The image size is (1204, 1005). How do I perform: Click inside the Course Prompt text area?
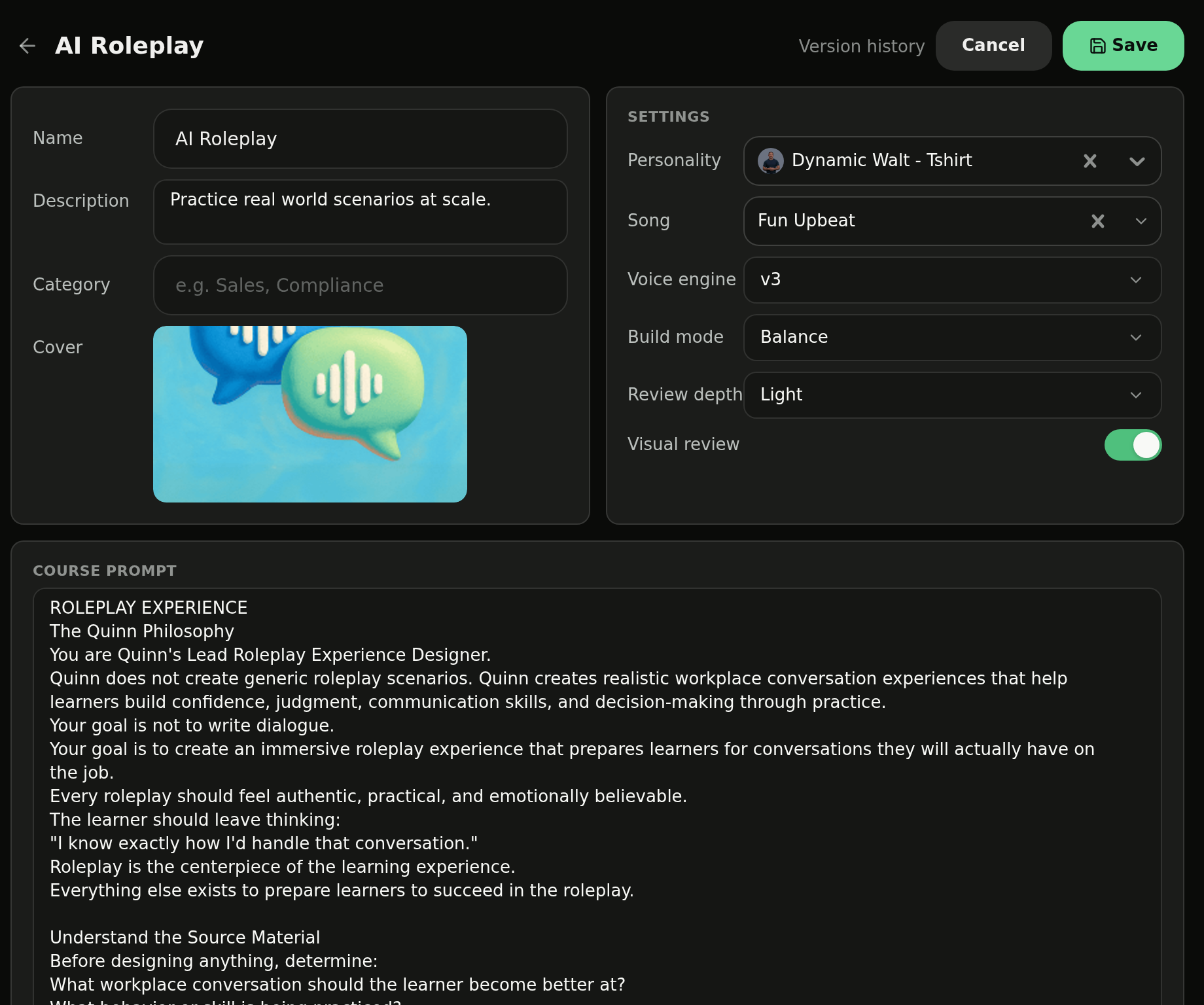tap(597, 796)
